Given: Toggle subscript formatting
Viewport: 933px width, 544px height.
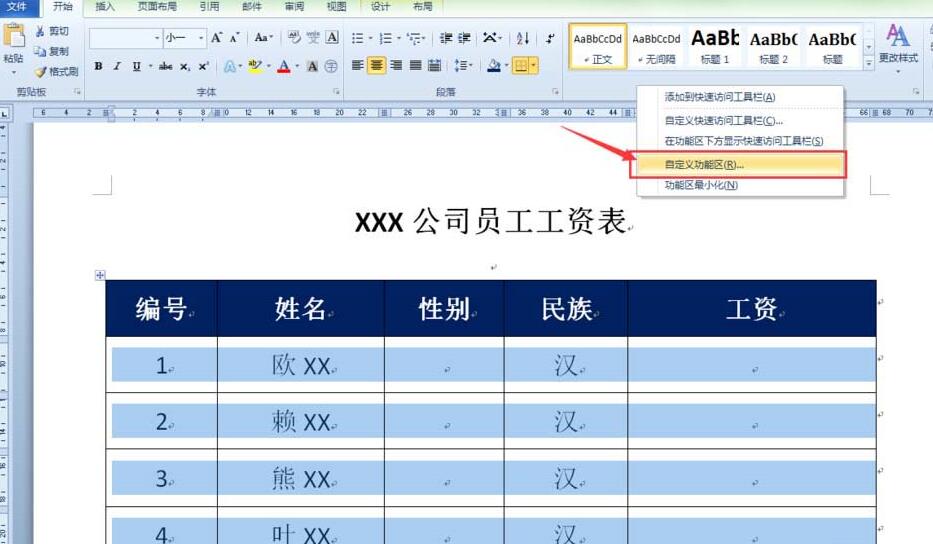Looking at the screenshot, I should coord(185,66).
